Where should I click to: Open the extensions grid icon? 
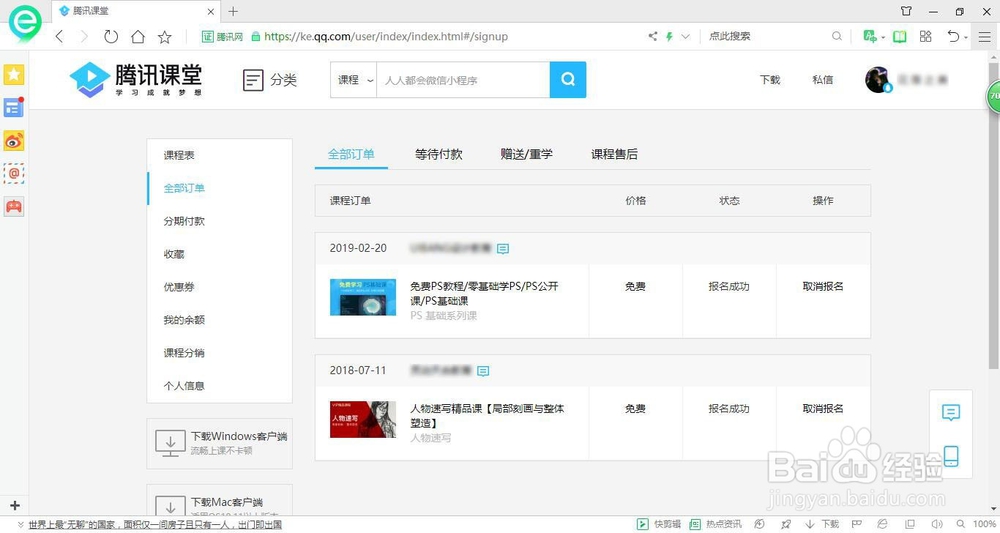(x=926, y=36)
